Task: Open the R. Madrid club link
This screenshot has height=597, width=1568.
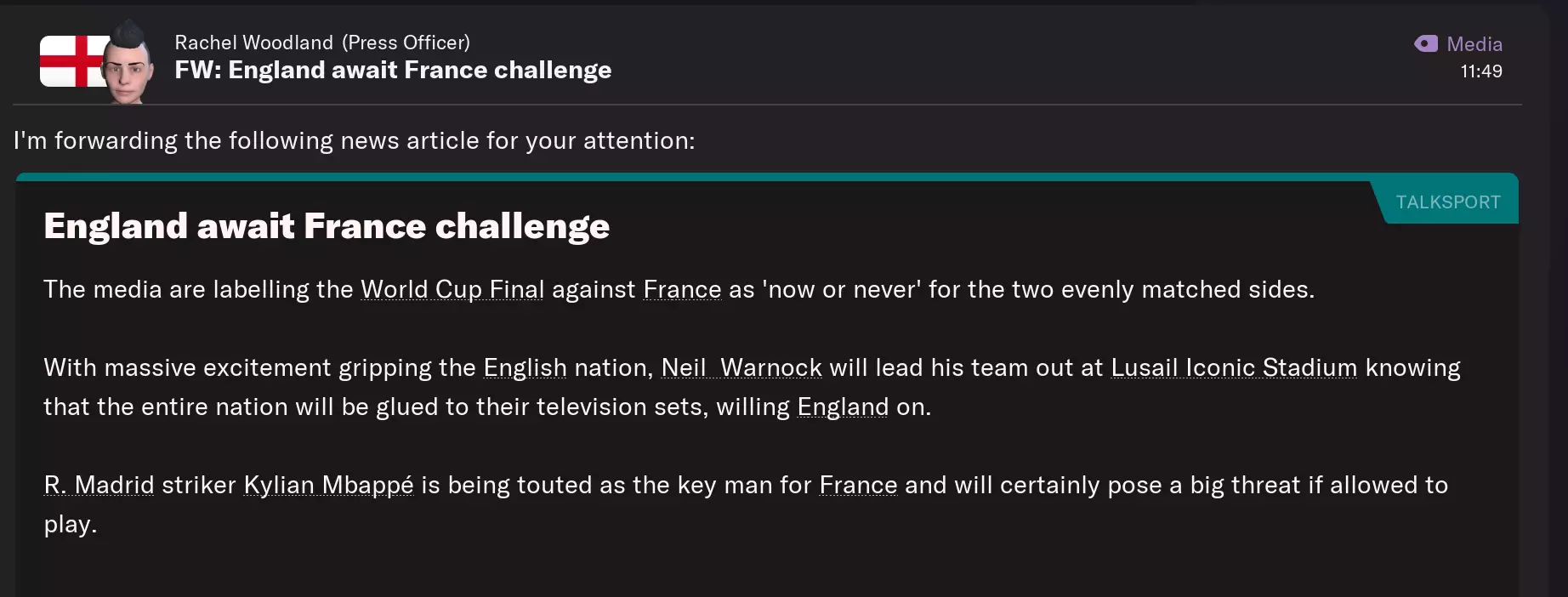Action: 99,486
